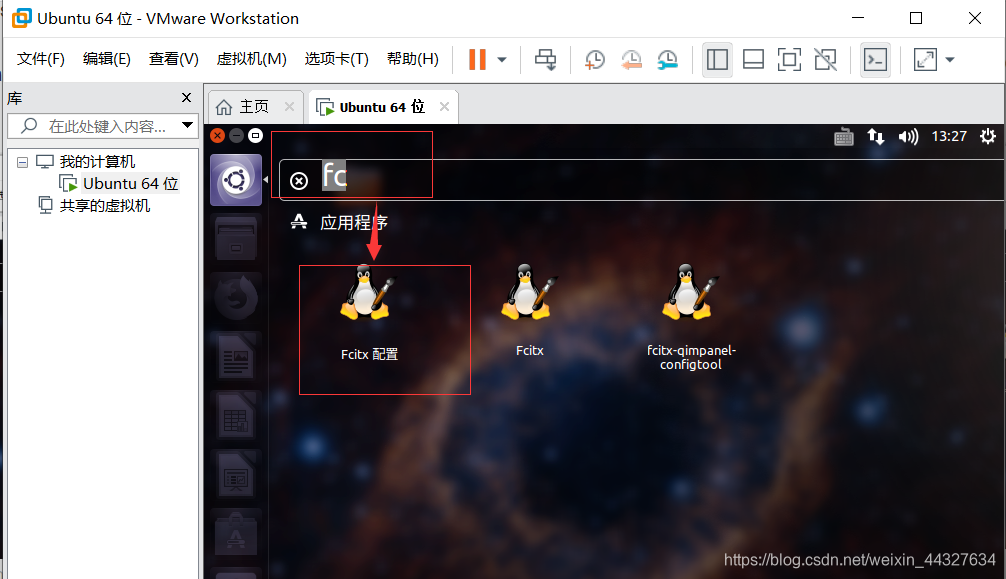Viewport: 1006px width, 579px height.
Task: Click the 应用程序 category header
Action: [354, 223]
